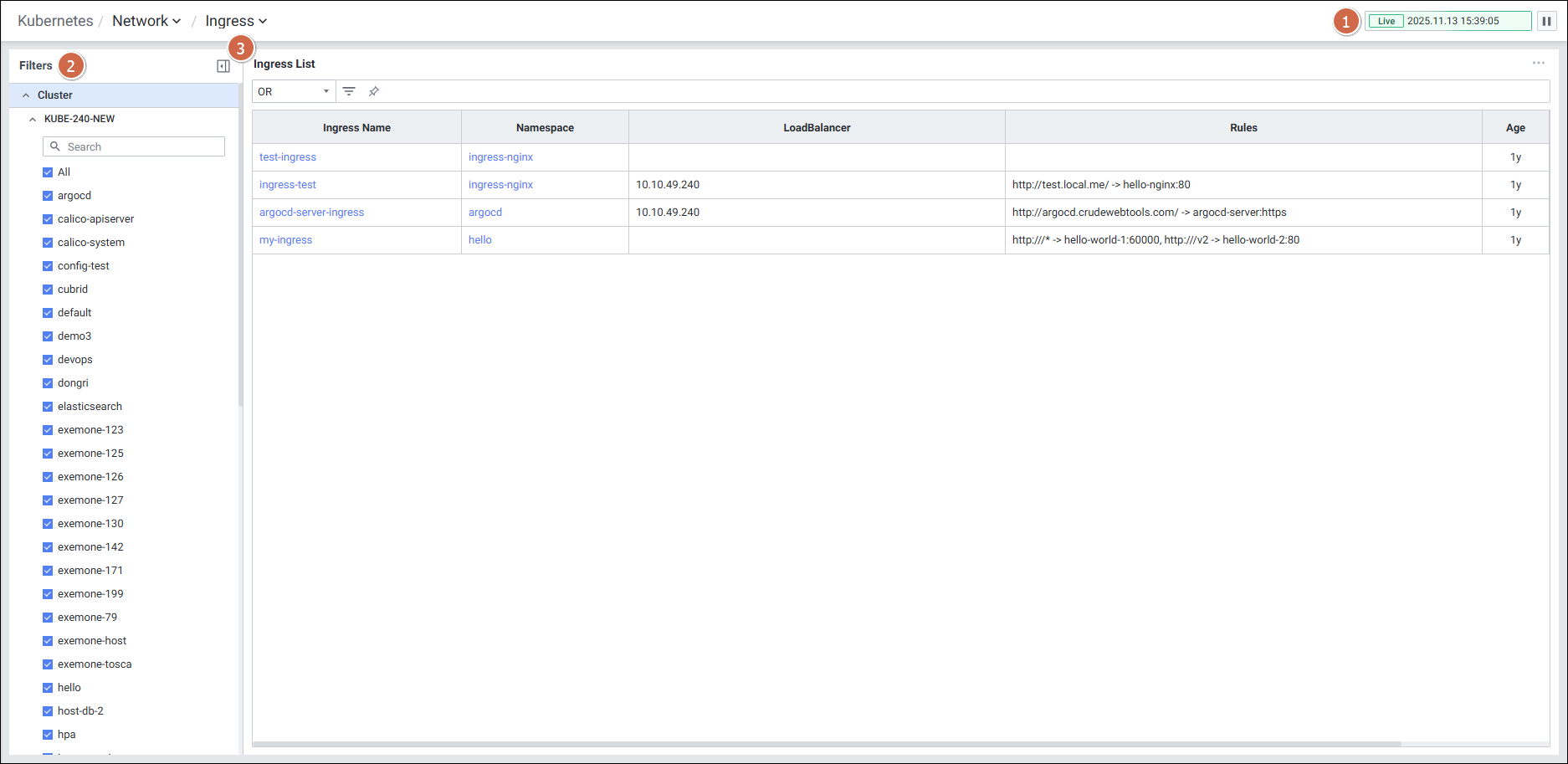Pause the live data refresh
1568x764 pixels.
click(1546, 21)
